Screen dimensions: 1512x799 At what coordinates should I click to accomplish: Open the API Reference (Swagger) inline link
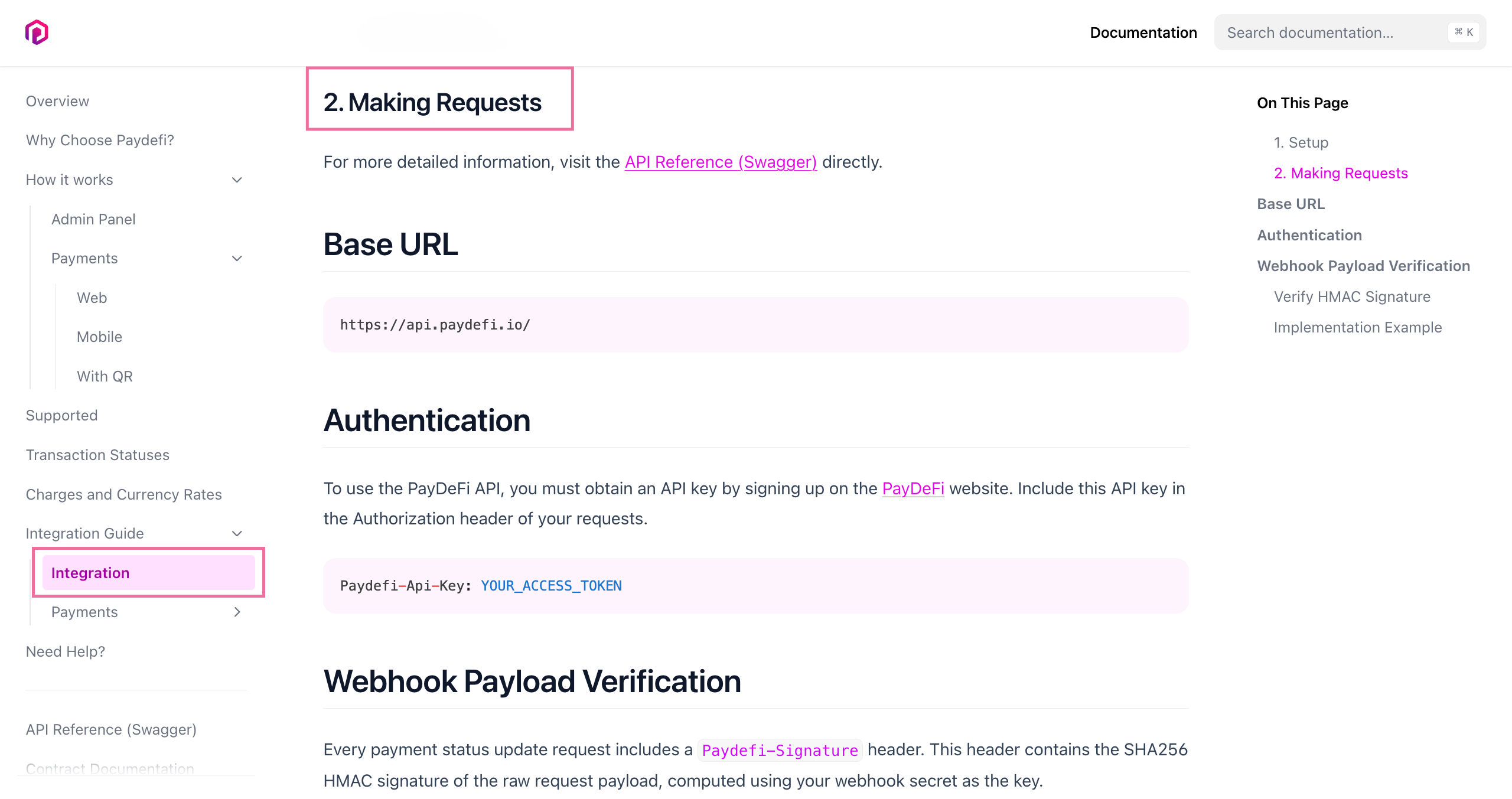[721, 162]
